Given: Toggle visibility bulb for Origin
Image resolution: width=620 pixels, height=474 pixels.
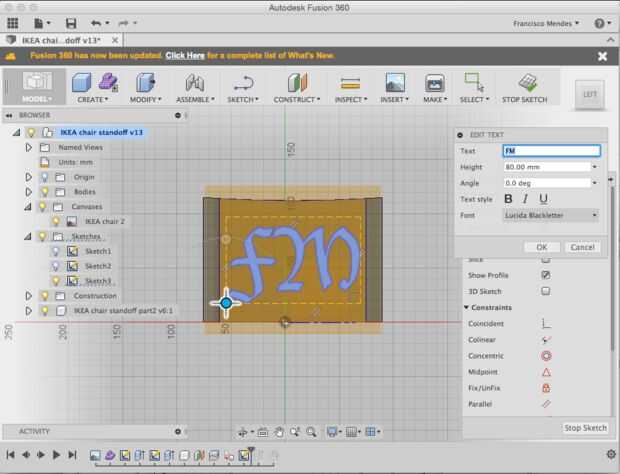Looking at the screenshot, I should coord(45,177).
